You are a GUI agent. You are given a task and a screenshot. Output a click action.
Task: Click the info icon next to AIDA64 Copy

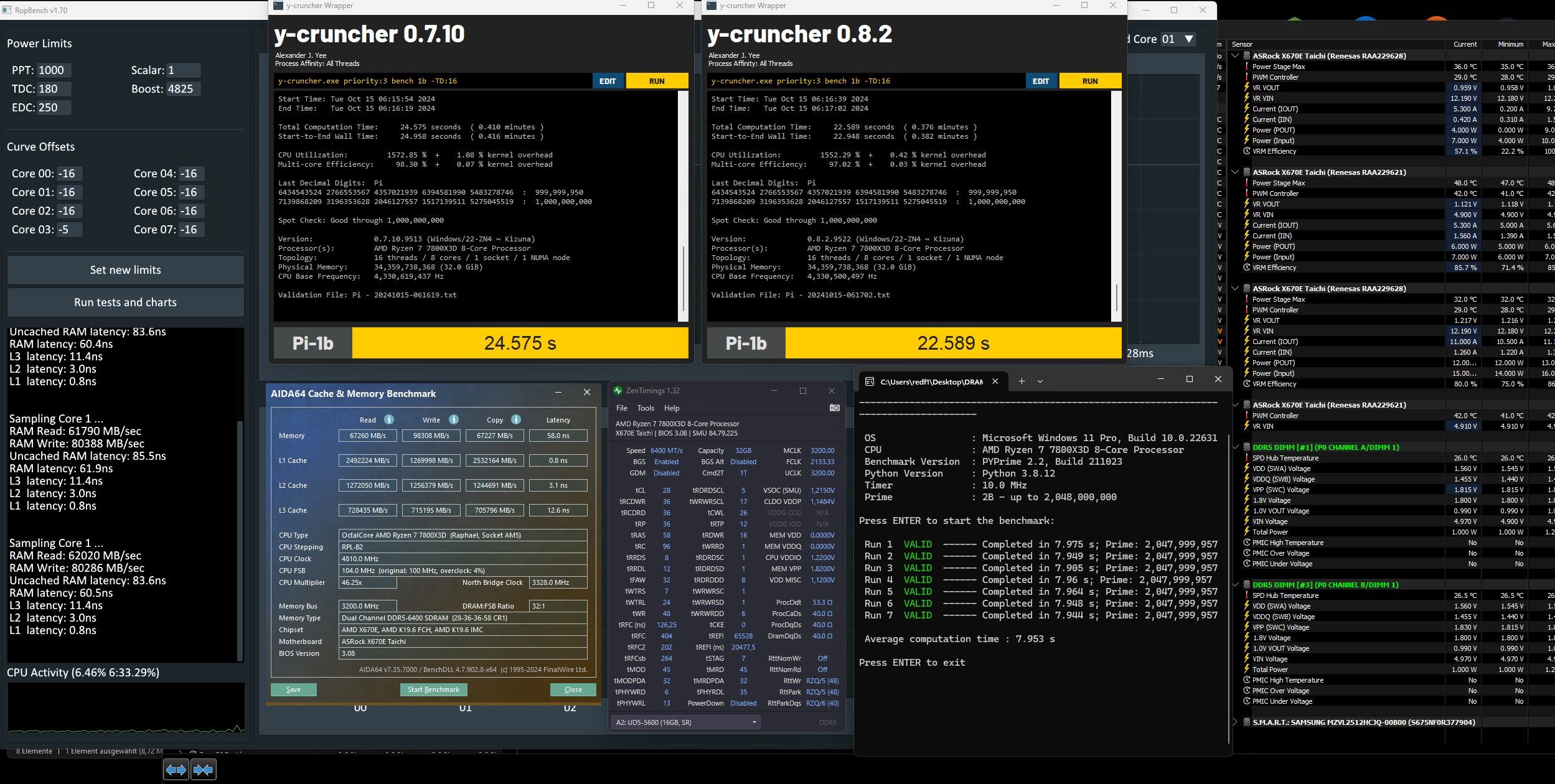click(x=516, y=419)
